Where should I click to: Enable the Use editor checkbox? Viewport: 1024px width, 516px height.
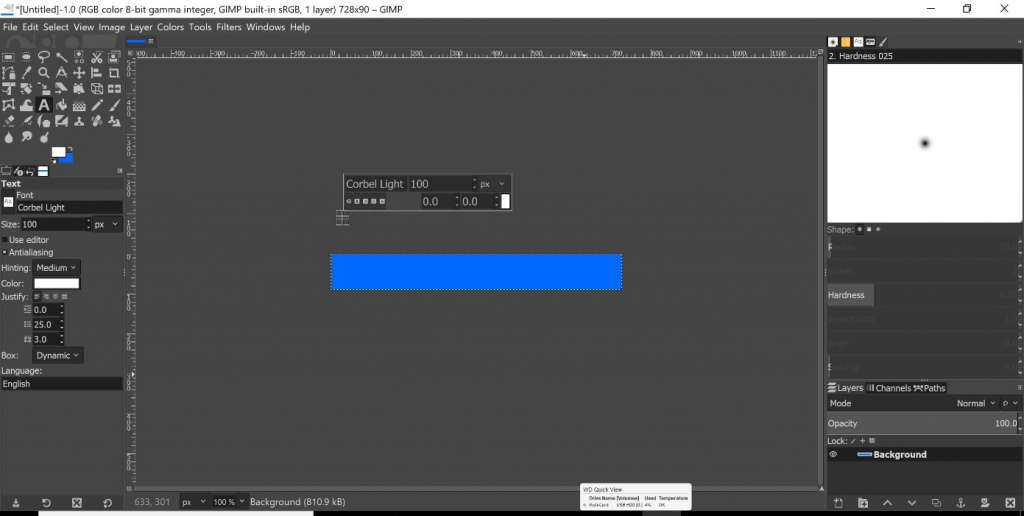5,240
